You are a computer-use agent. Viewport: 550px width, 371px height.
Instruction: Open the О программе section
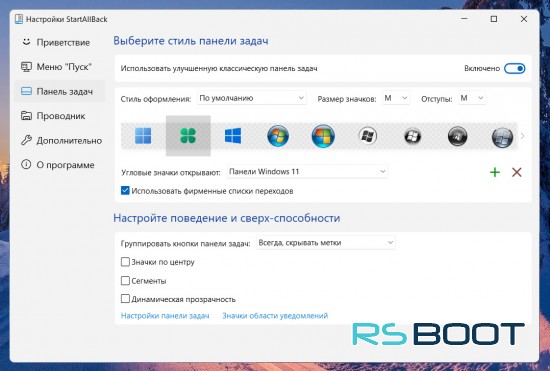pyautogui.click(x=60, y=165)
